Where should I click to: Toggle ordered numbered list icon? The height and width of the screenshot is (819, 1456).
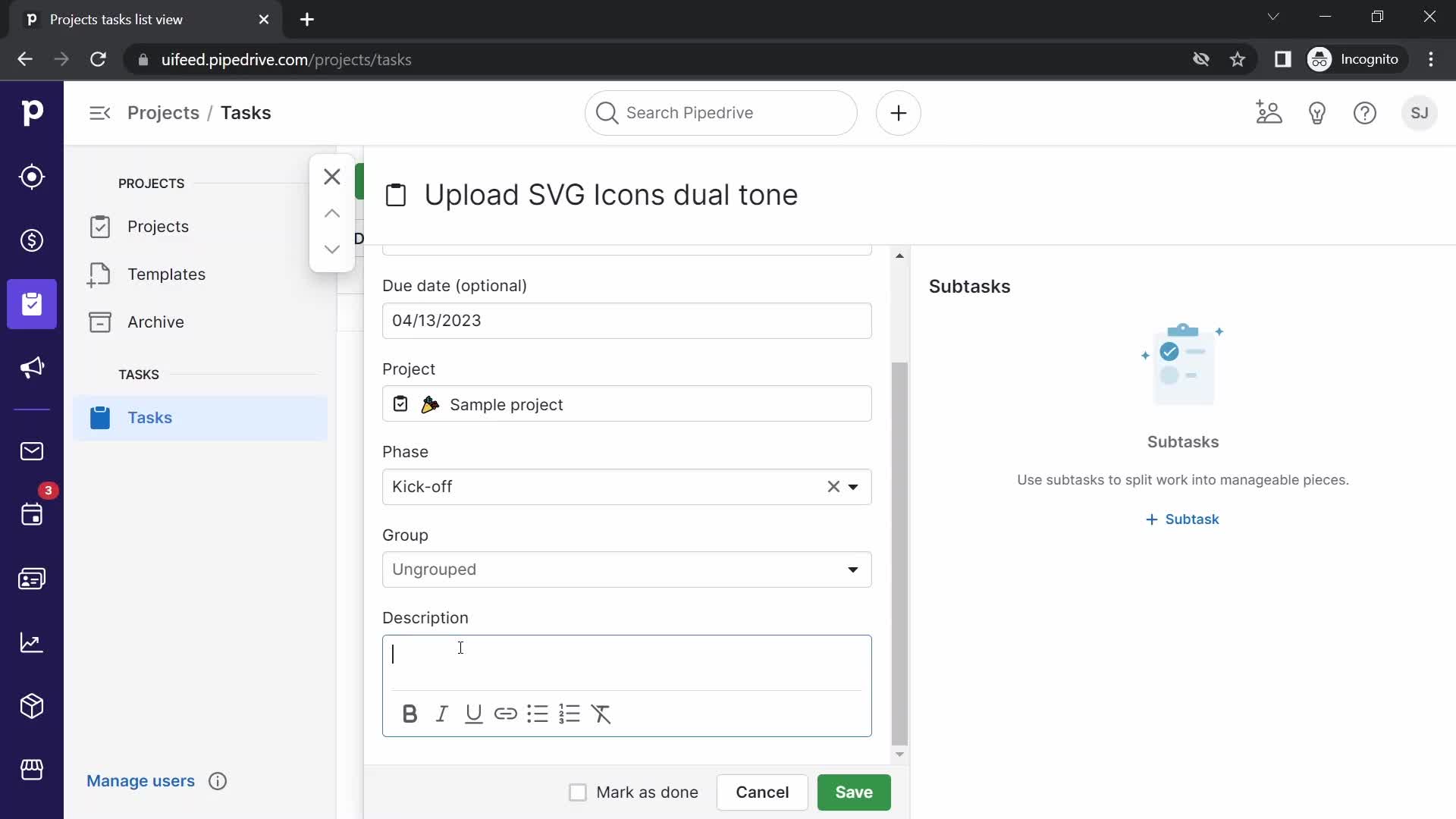(569, 714)
